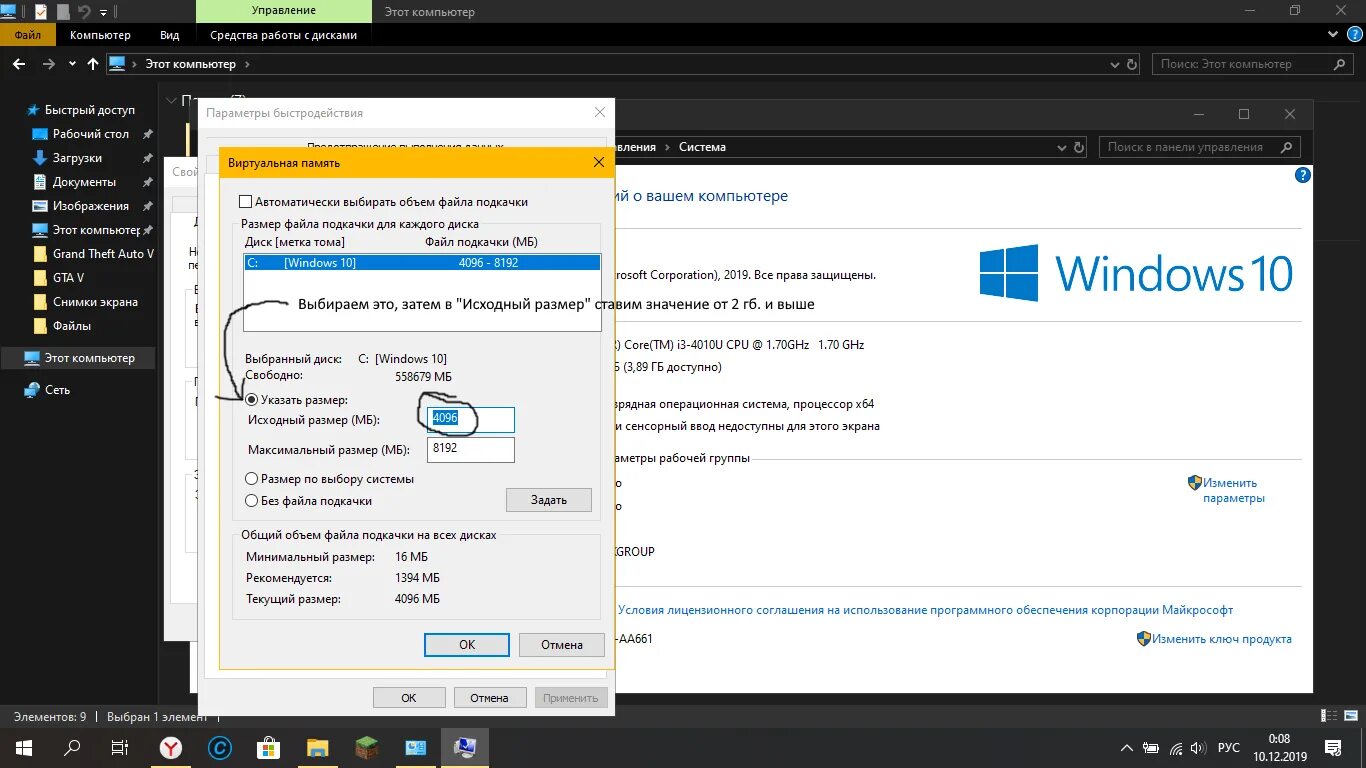The image size is (1366, 768).
Task: Select Этот компьютер in navigation tree
Action: click(79, 358)
